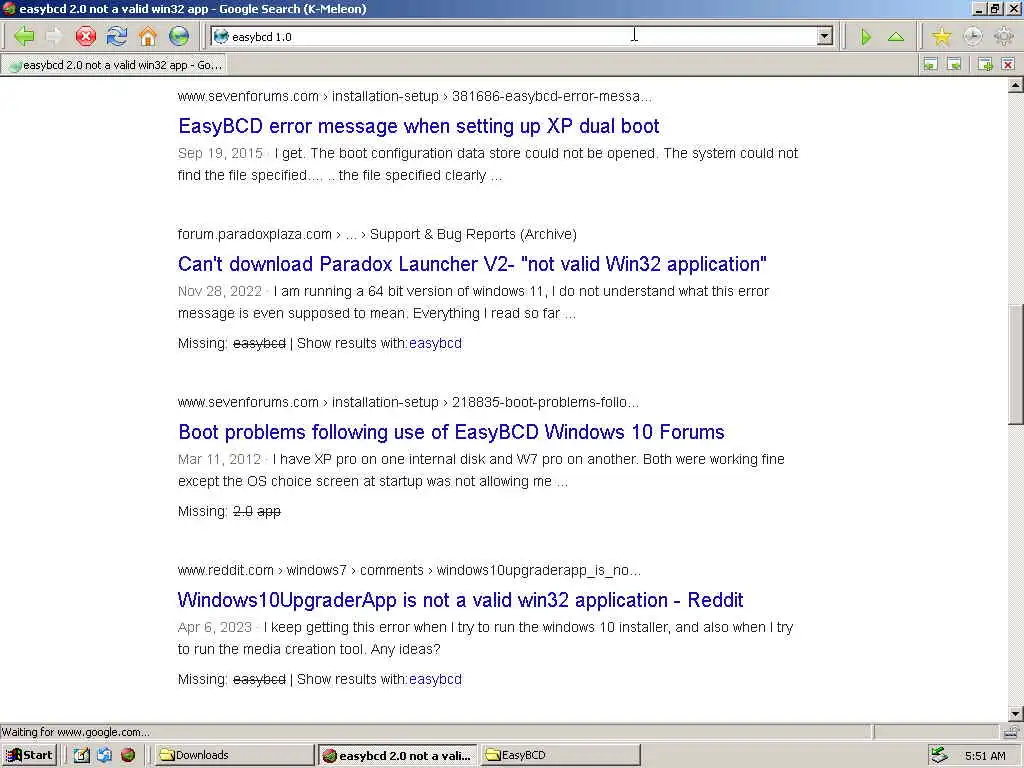Click the green Up triangle button
This screenshot has width=1024, height=768.
click(896, 37)
